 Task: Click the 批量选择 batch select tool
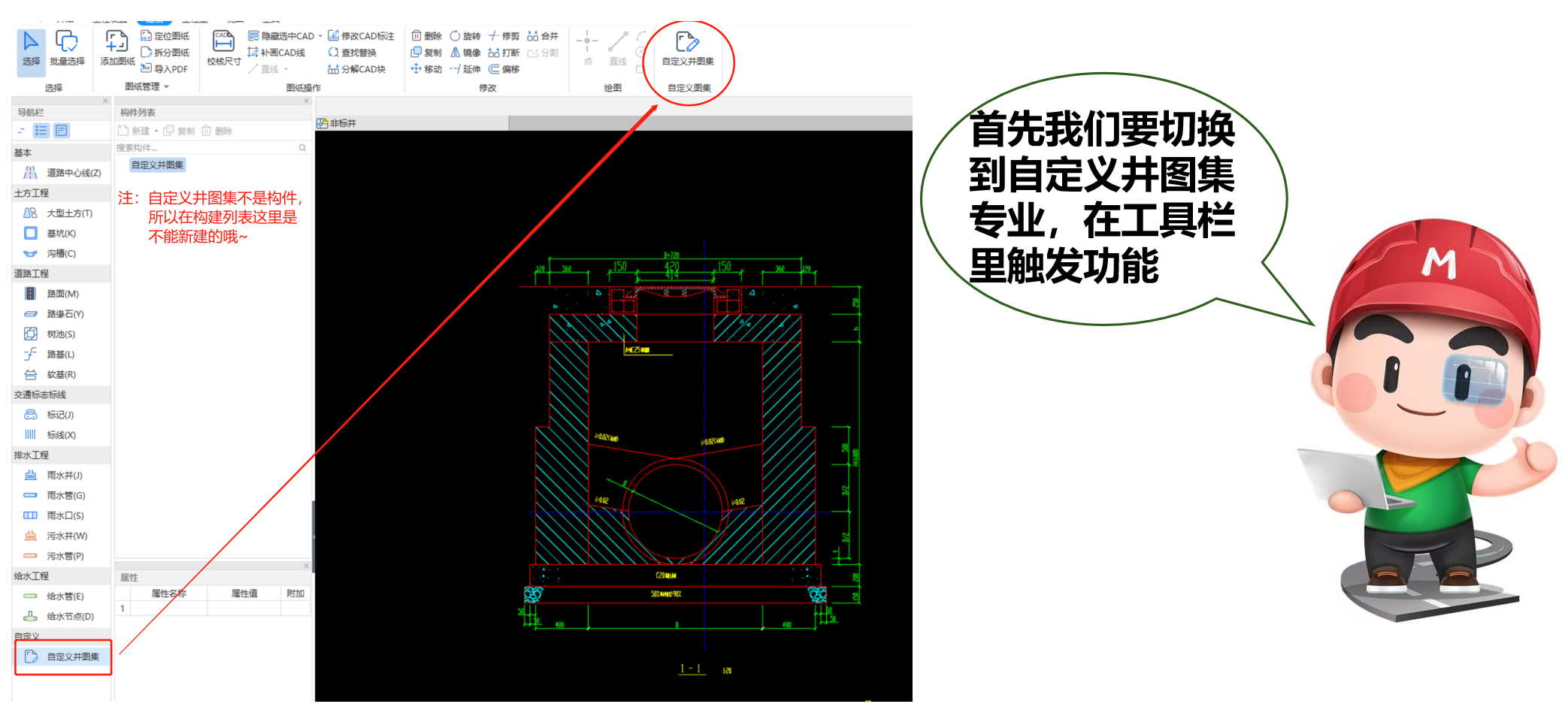(x=67, y=50)
